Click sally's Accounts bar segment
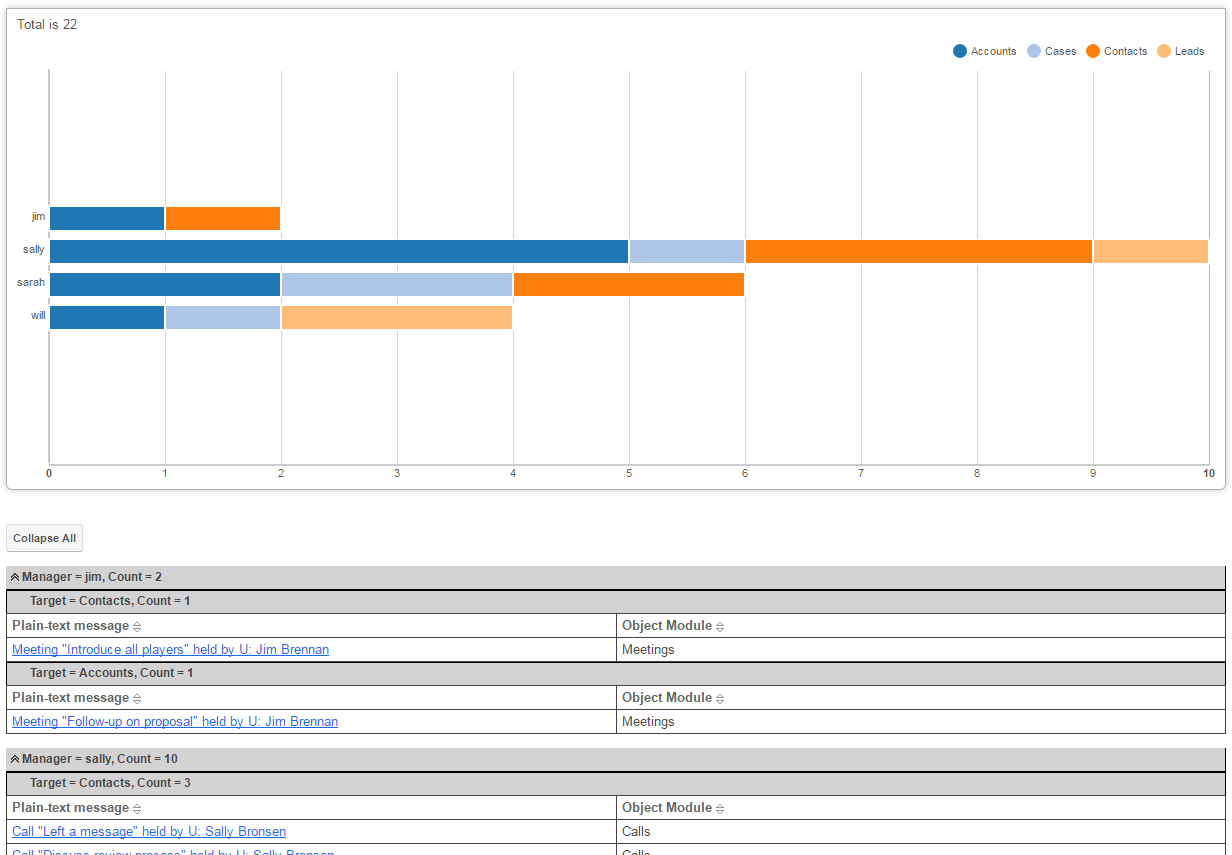Viewport: 1232px width, 855px height. click(339, 251)
